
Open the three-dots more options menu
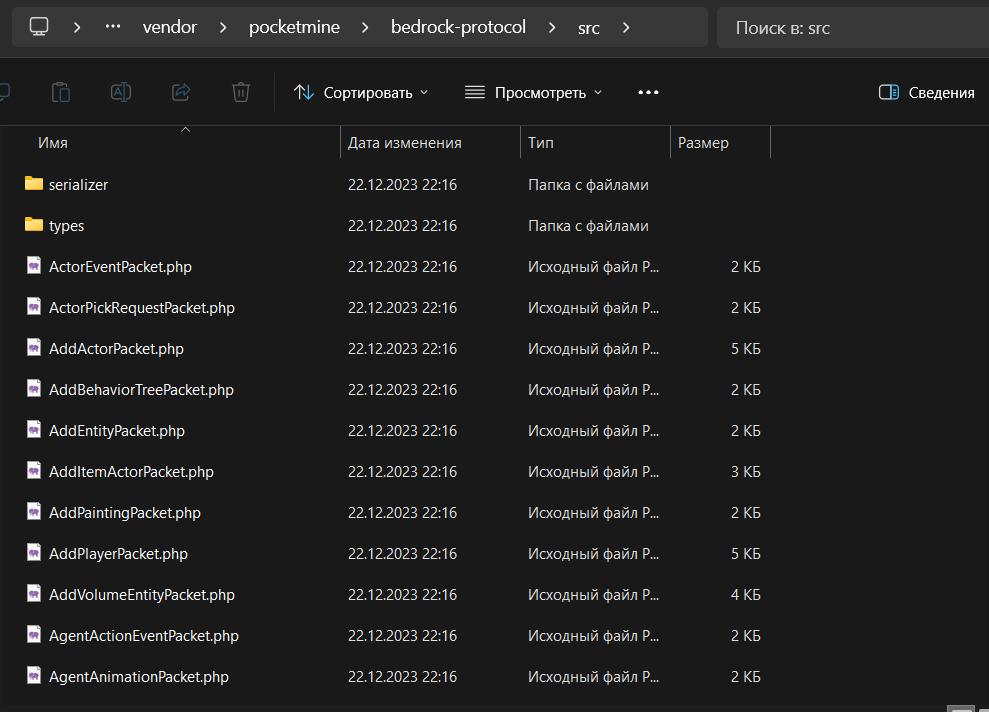click(648, 92)
